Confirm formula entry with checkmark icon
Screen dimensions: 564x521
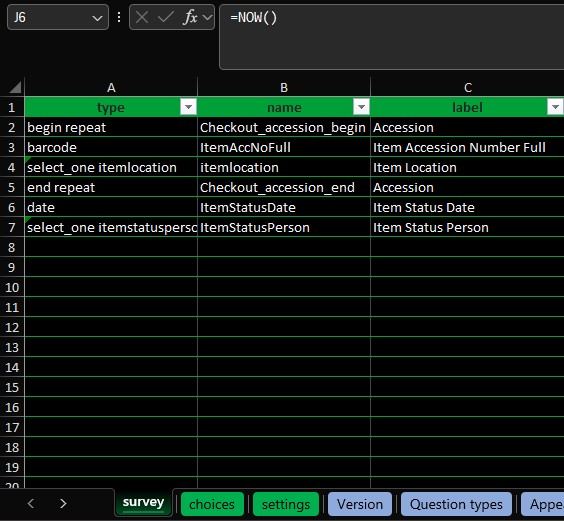coord(165,17)
